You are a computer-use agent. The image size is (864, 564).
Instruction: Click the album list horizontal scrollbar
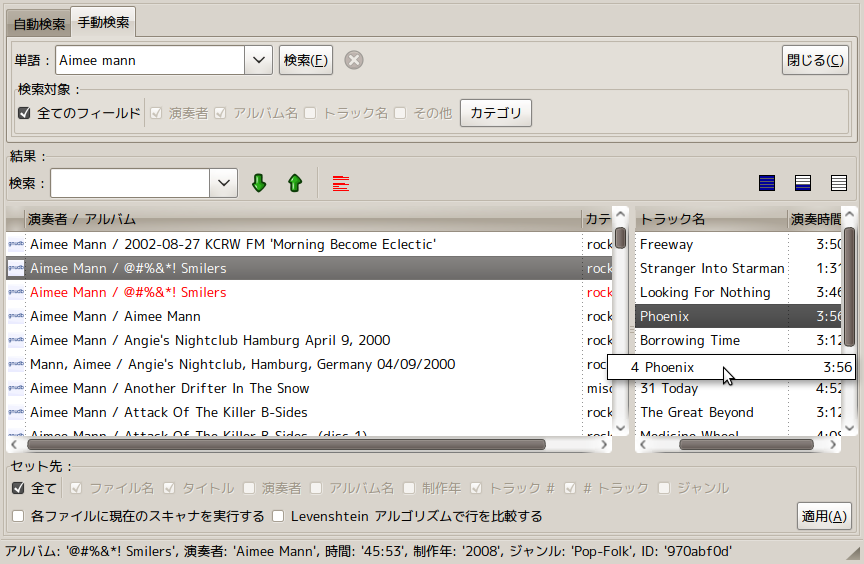(287, 444)
